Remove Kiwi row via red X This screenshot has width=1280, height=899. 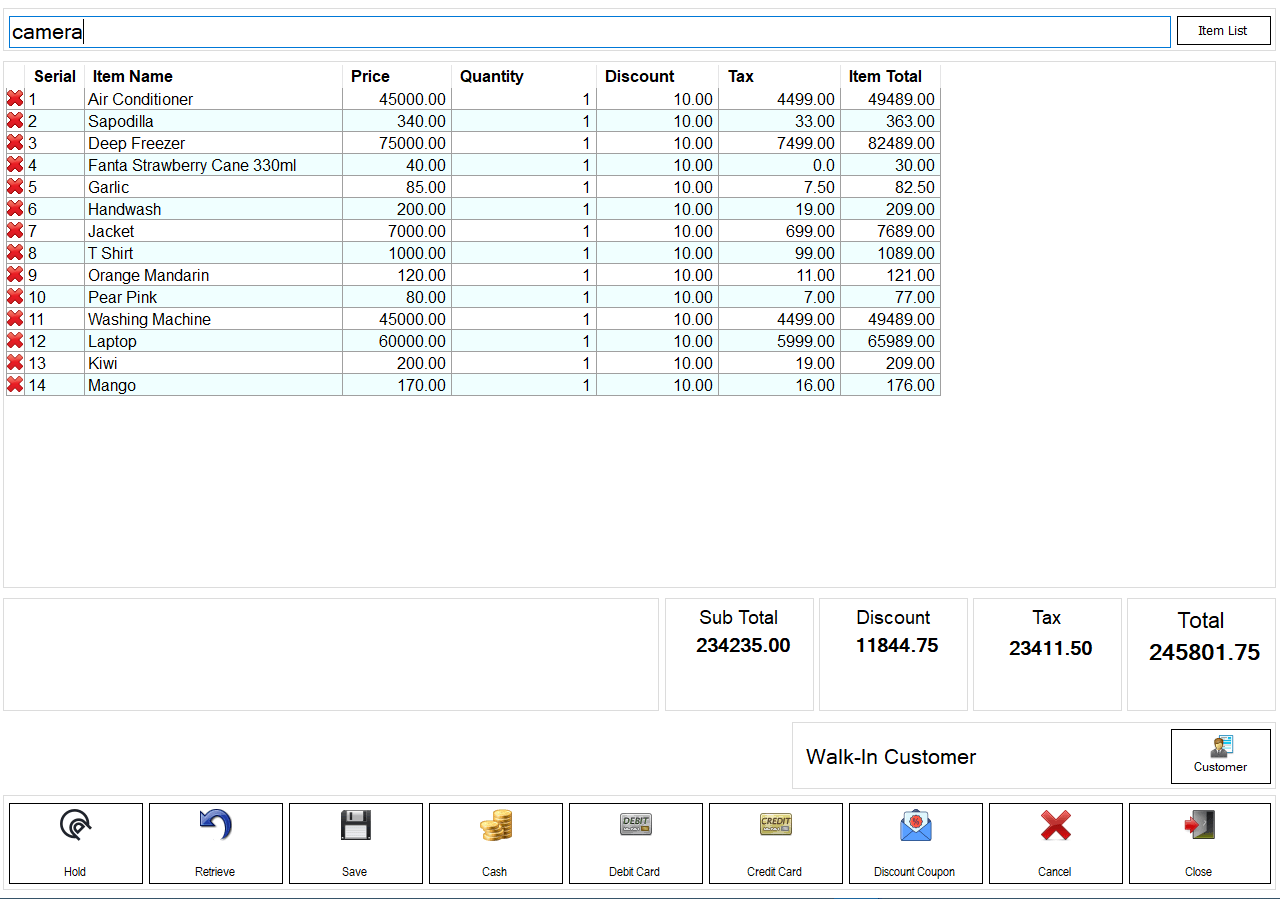pos(15,363)
